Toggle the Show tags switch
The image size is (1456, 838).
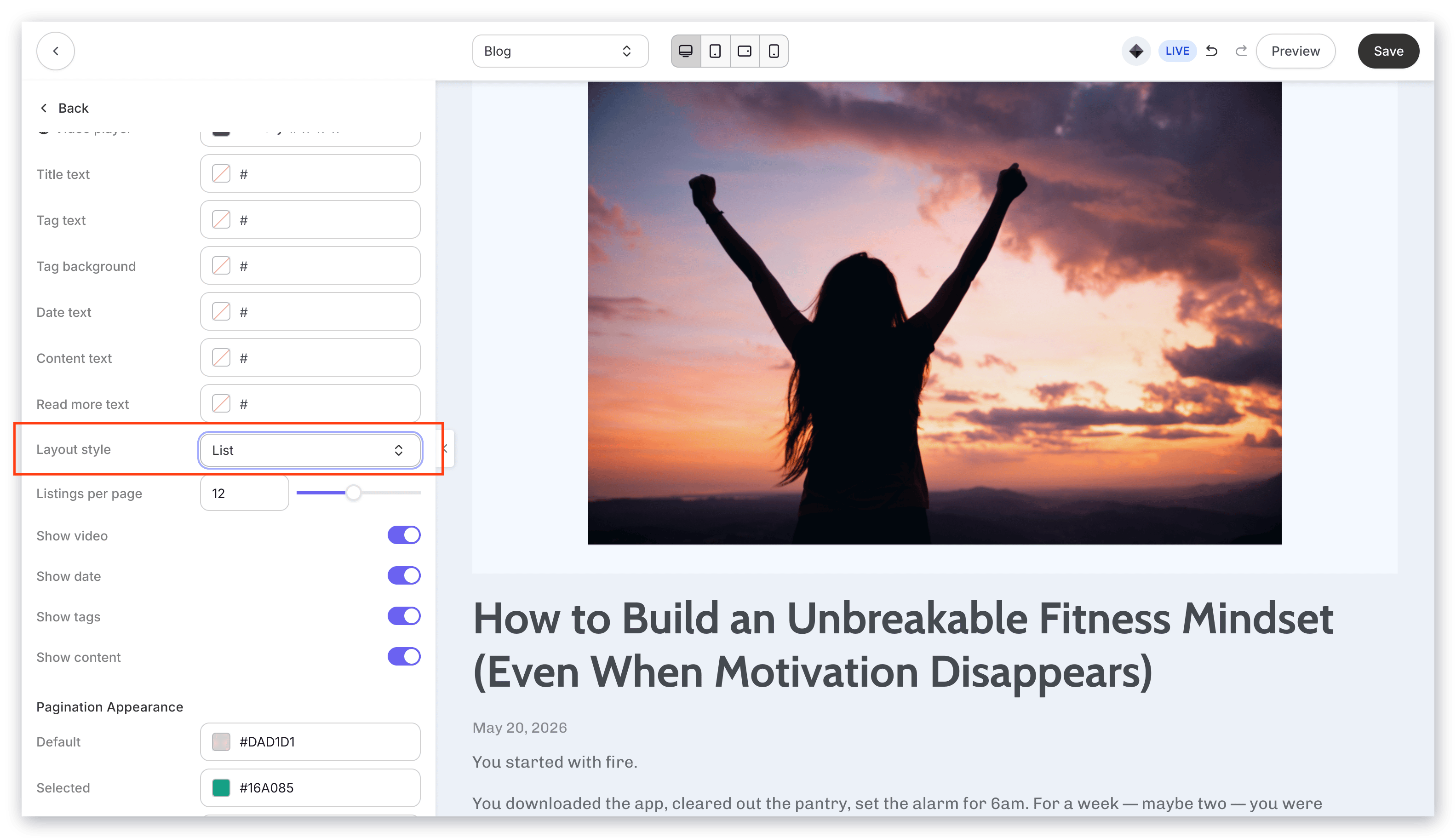click(403, 616)
